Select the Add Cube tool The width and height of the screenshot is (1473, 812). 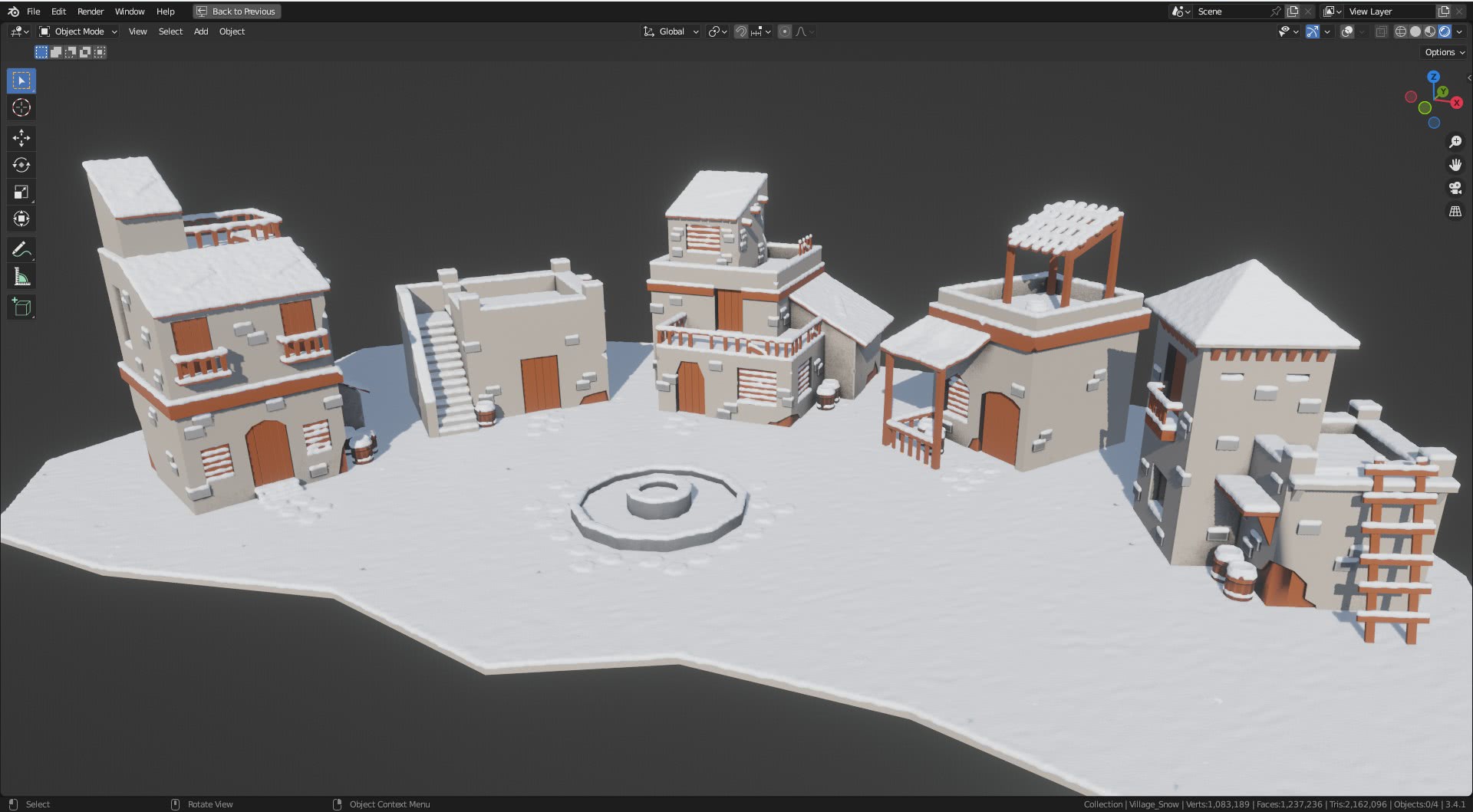coord(21,307)
